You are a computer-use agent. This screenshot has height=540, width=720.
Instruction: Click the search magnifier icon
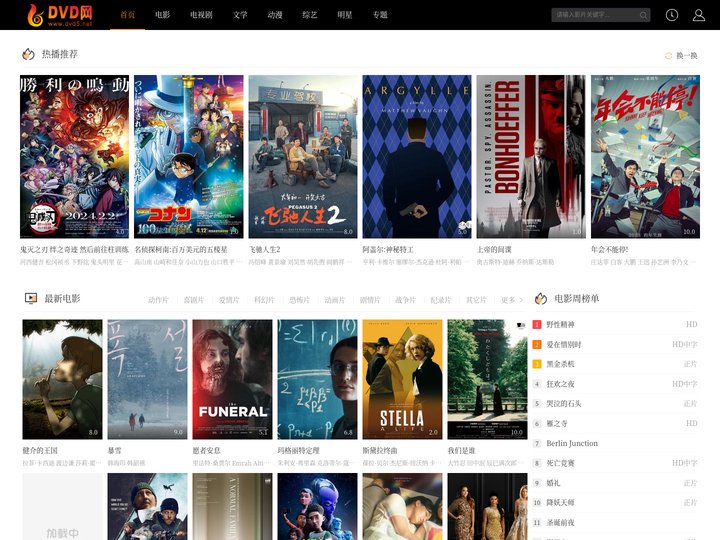point(643,15)
